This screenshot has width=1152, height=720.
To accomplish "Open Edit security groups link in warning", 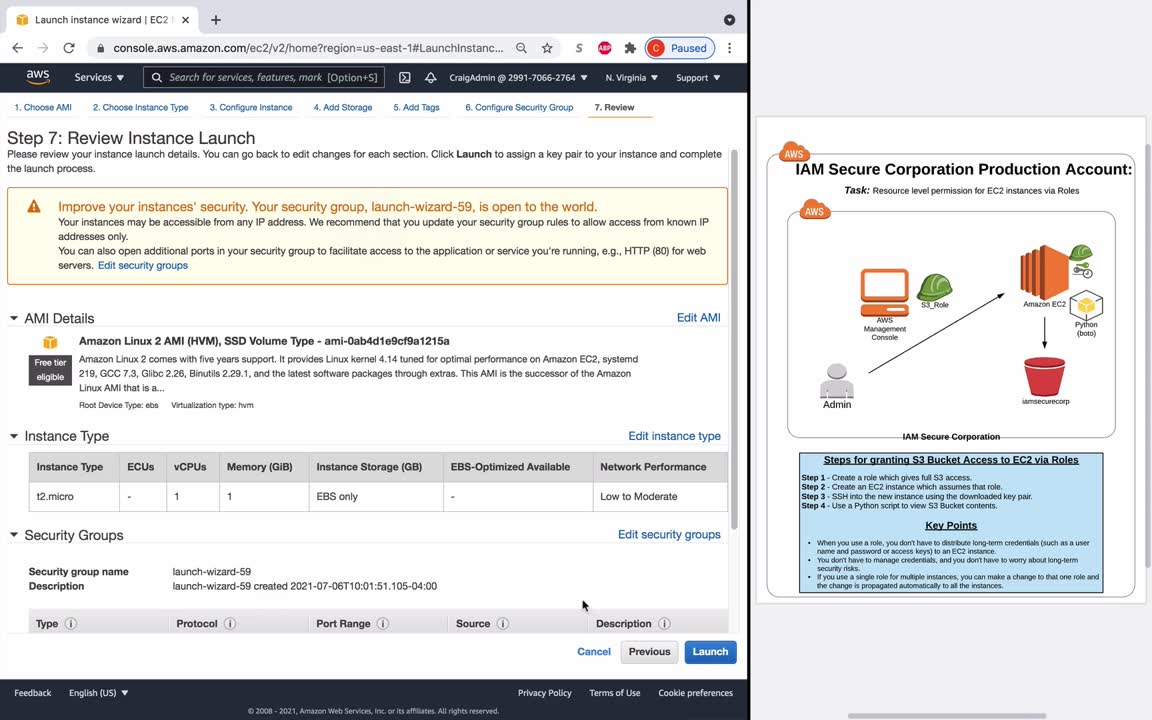I will point(143,265).
